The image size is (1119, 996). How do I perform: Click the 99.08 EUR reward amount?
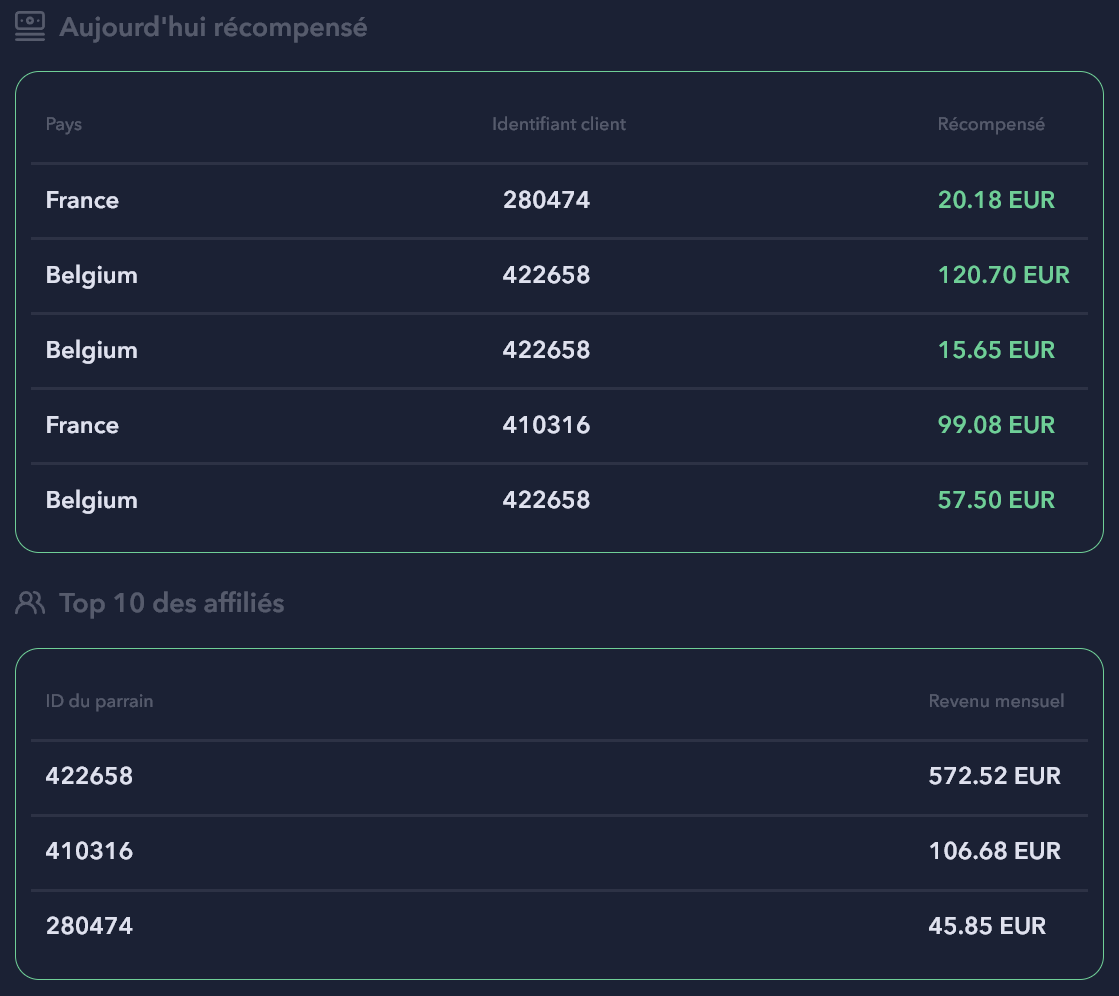pos(996,425)
